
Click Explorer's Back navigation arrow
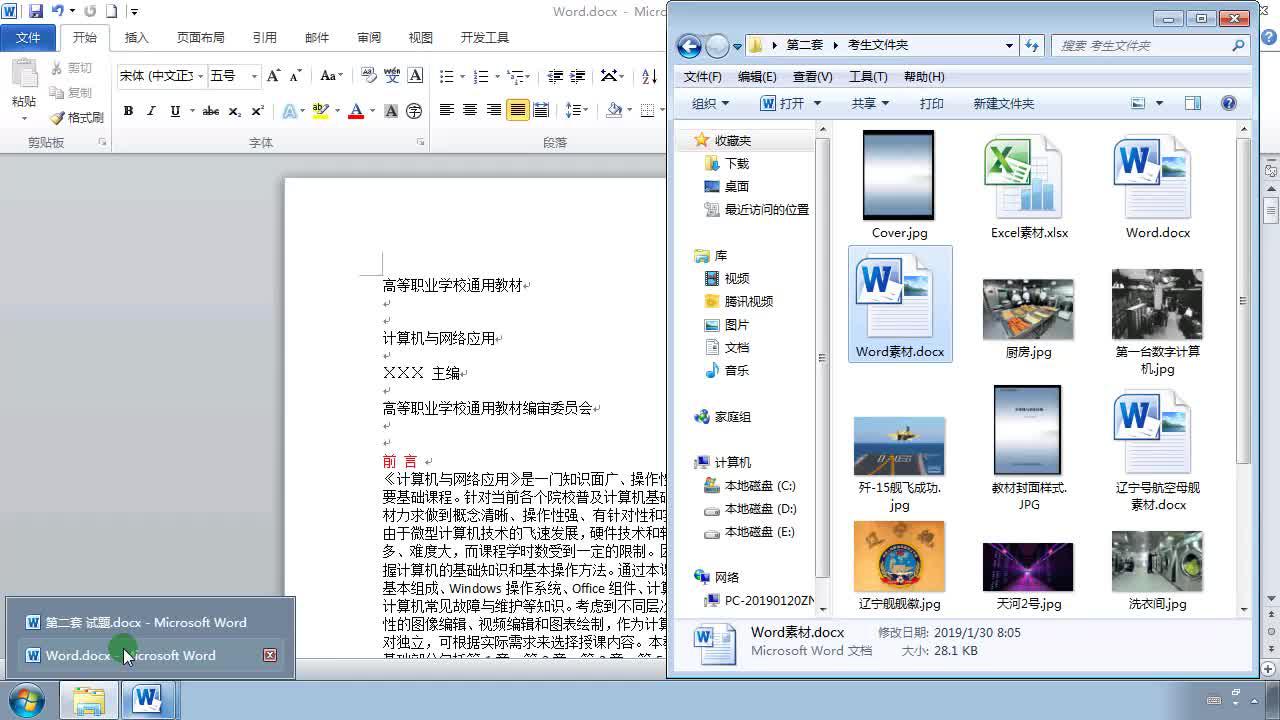[x=688, y=45]
